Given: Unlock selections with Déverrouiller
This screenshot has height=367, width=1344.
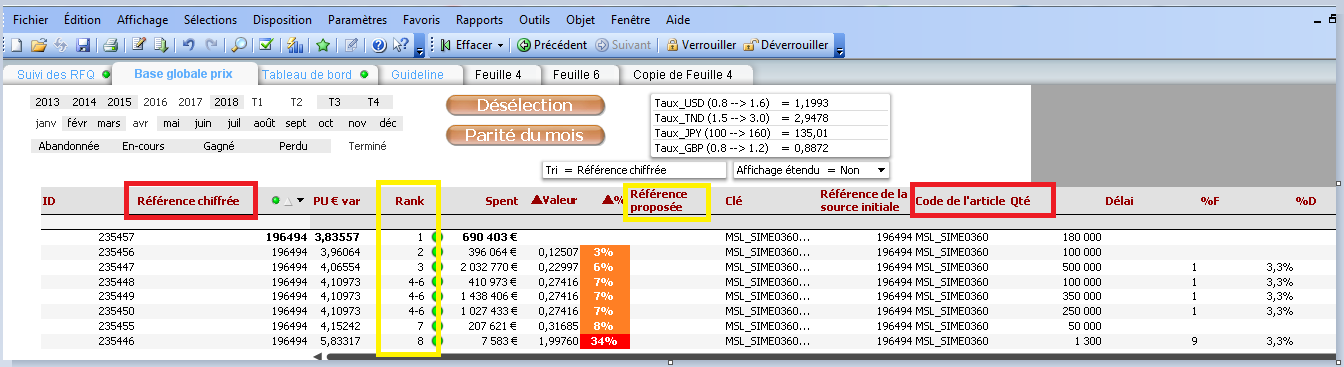Looking at the screenshot, I should [x=786, y=45].
